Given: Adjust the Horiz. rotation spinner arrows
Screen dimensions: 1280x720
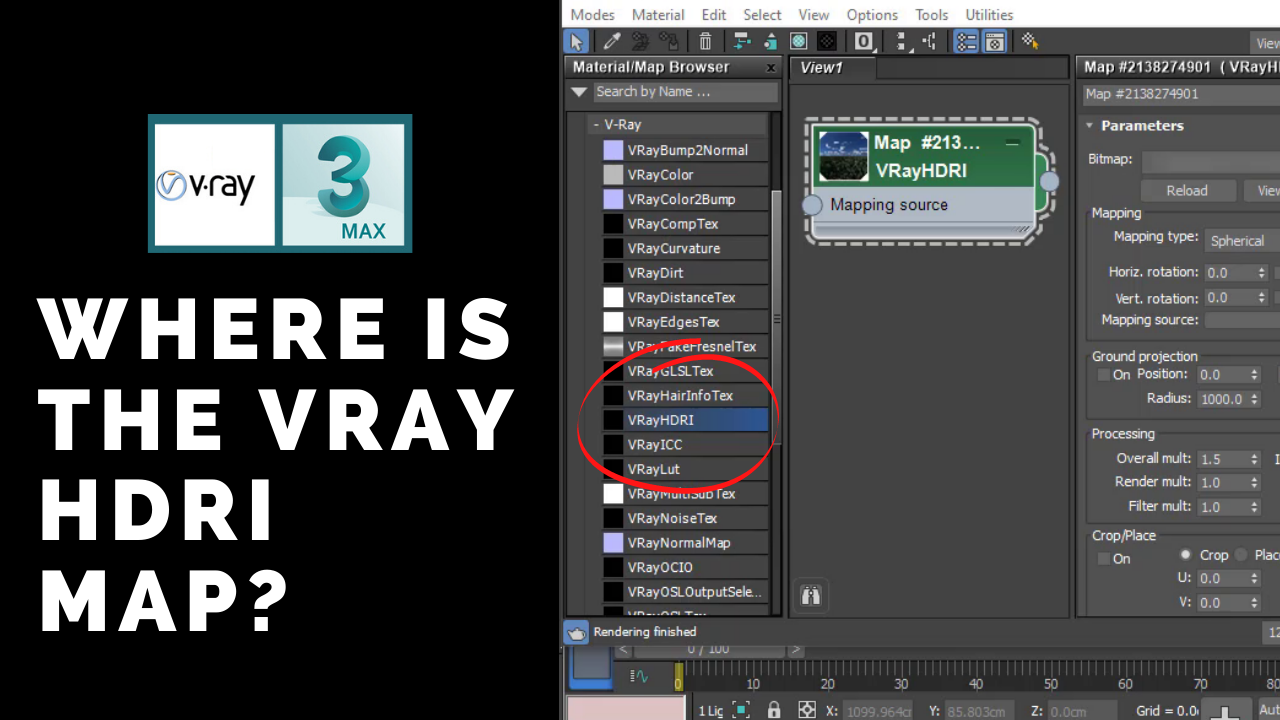Looking at the screenshot, I should pyautogui.click(x=1262, y=273).
